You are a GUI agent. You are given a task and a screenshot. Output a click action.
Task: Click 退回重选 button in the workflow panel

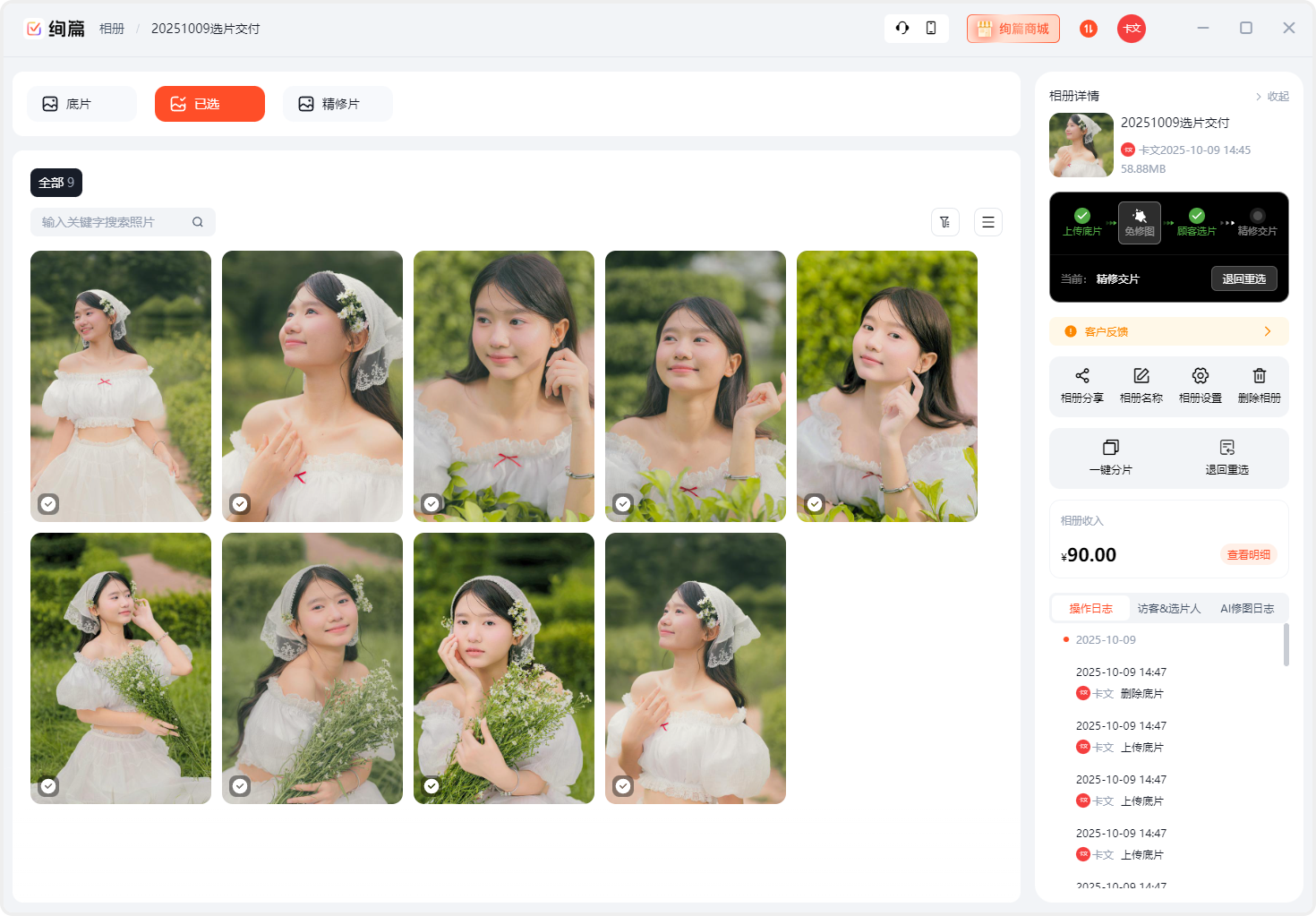pyautogui.click(x=1243, y=278)
